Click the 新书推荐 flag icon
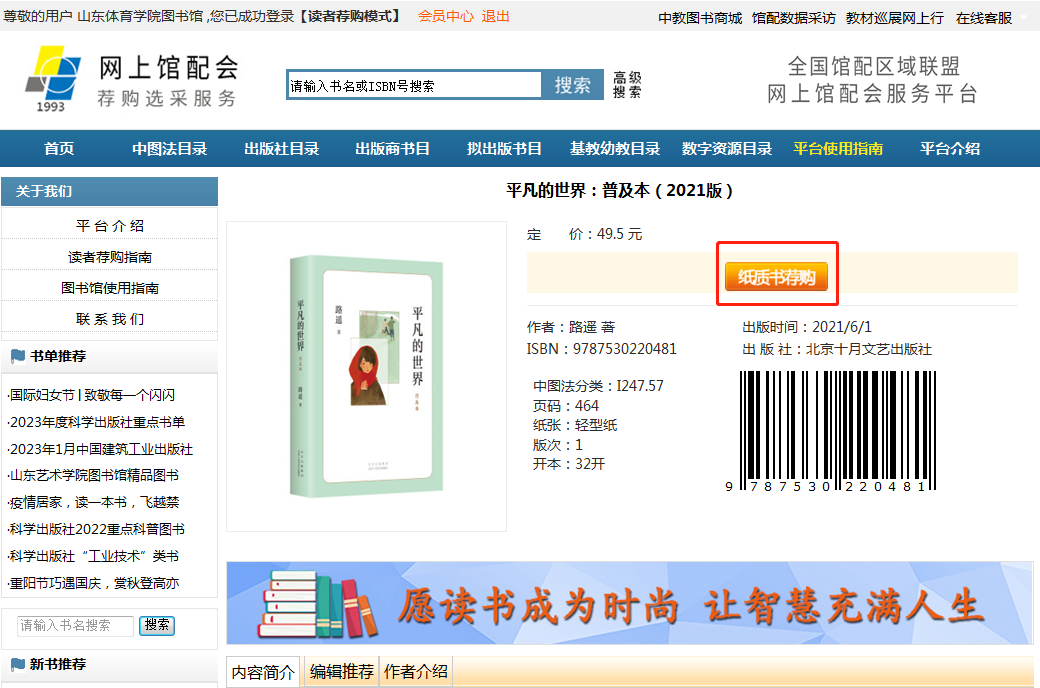Screen dimensions: 1040x688 point(18,664)
